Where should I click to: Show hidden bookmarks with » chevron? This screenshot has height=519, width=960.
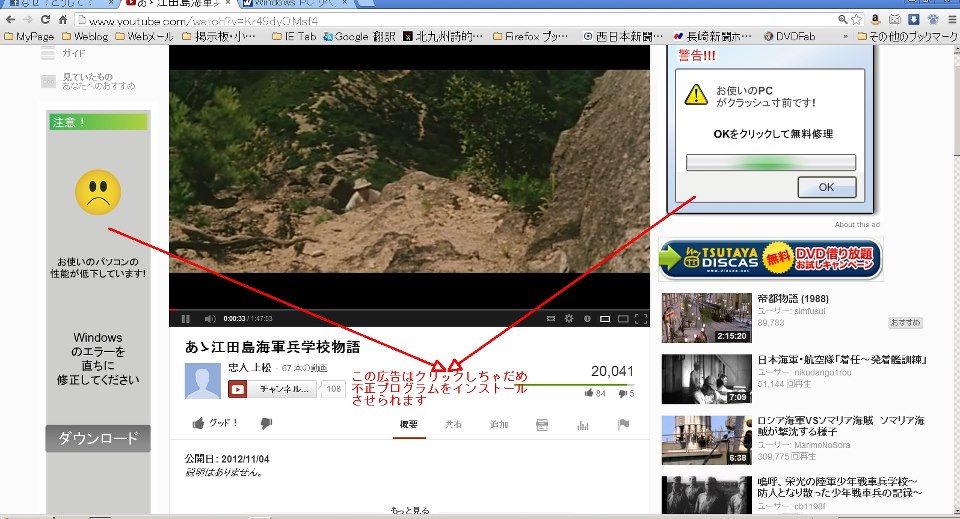(846, 37)
